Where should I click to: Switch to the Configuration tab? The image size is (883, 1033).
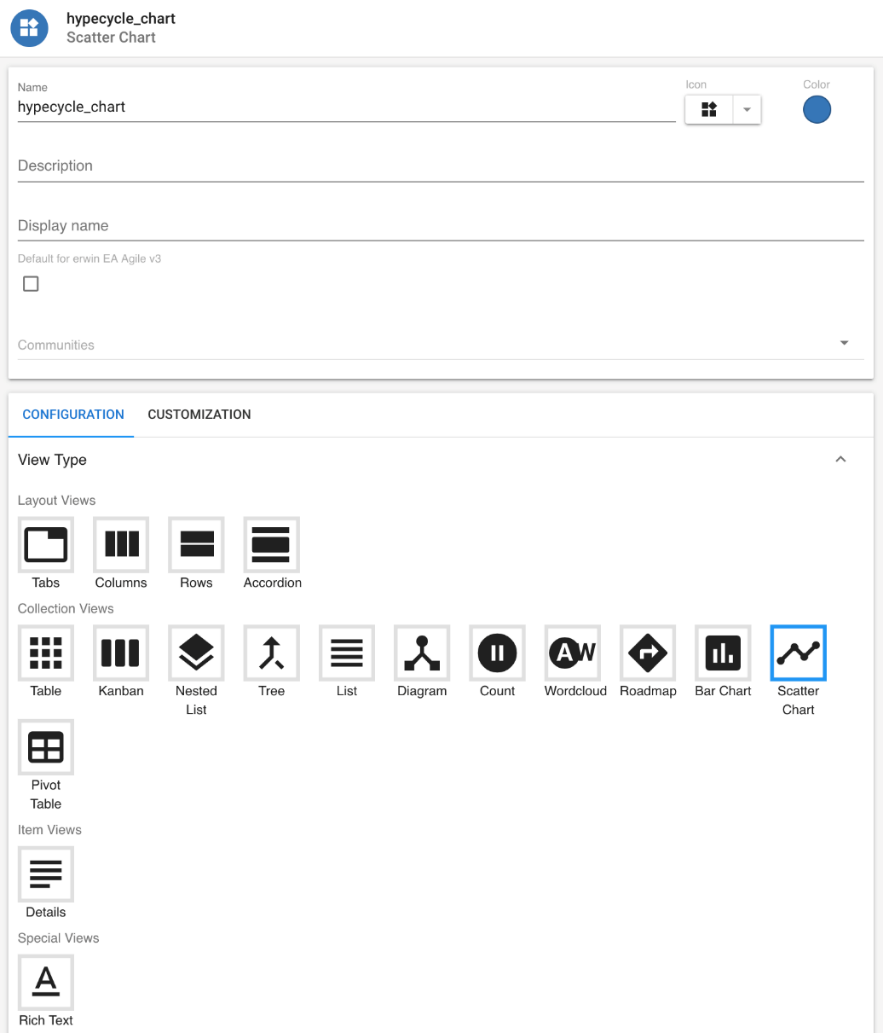[x=73, y=414]
